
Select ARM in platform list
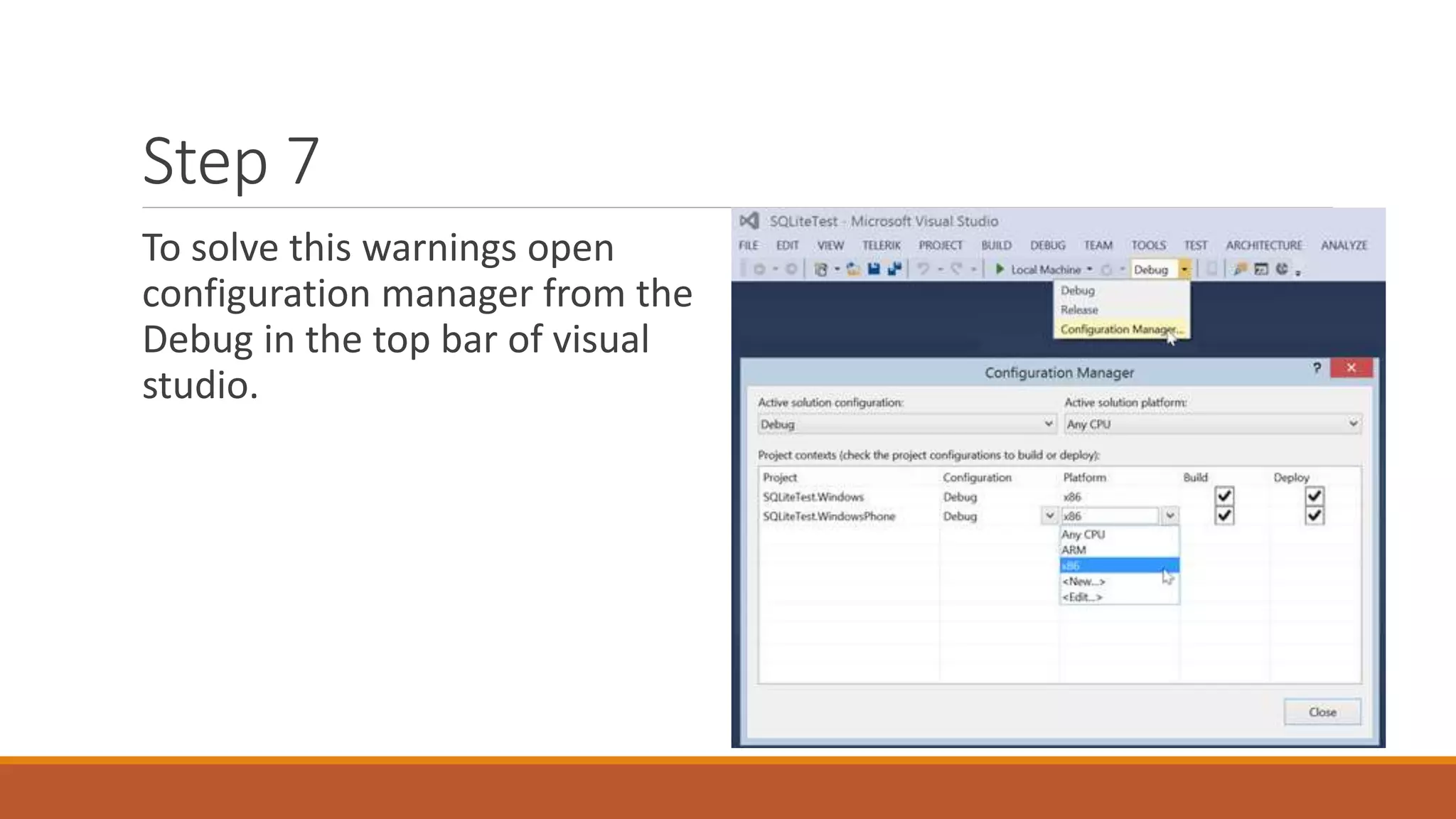click(1120, 550)
